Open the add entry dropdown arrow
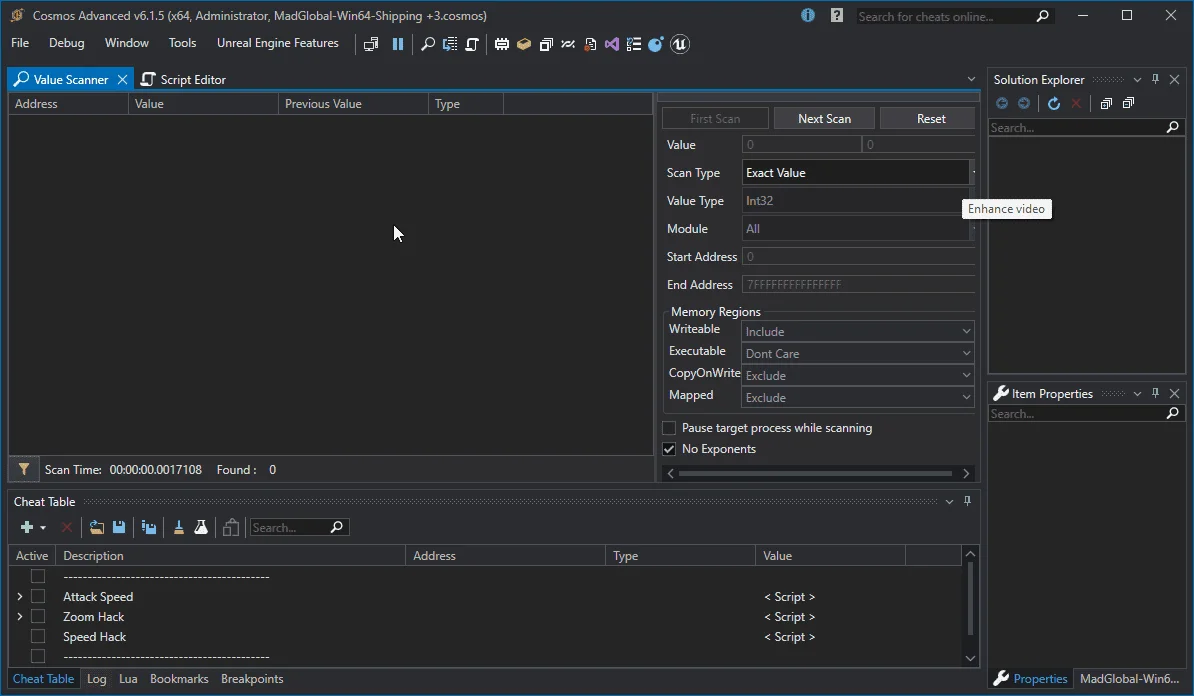The width and height of the screenshot is (1194, 696). pyautogui.click(x=43, y=528)
